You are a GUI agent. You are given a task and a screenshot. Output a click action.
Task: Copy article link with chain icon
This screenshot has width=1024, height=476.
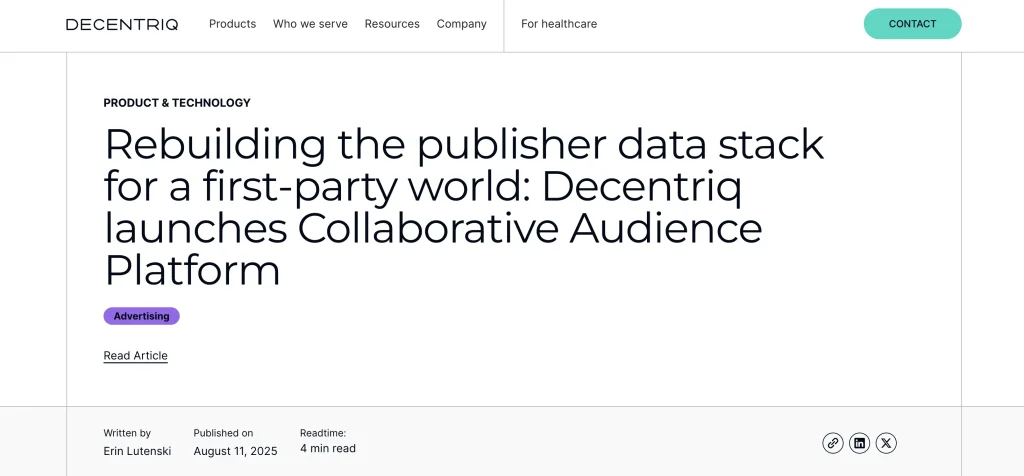click(833, 443)
